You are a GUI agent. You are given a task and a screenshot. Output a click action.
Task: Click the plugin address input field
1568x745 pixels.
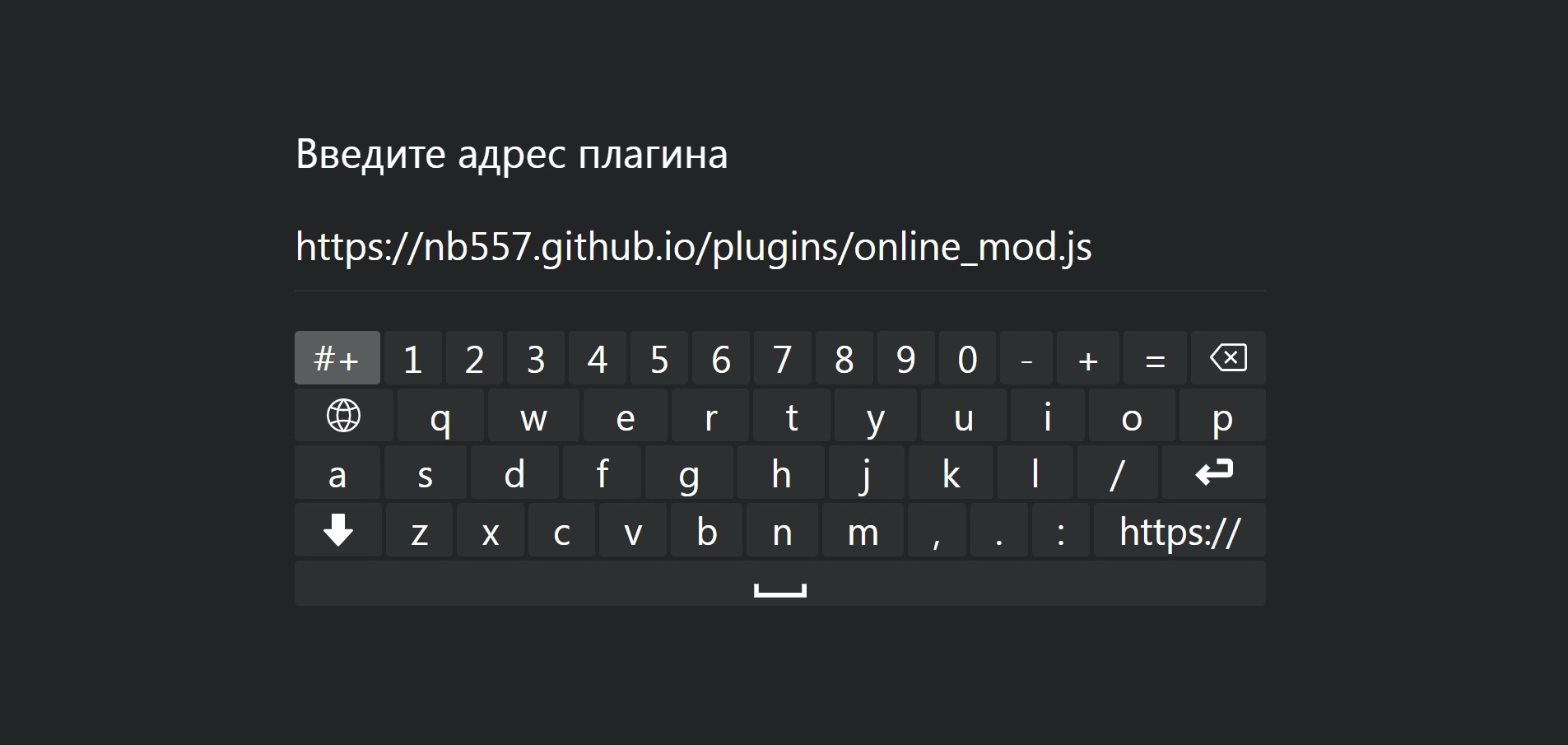[779, 247]
